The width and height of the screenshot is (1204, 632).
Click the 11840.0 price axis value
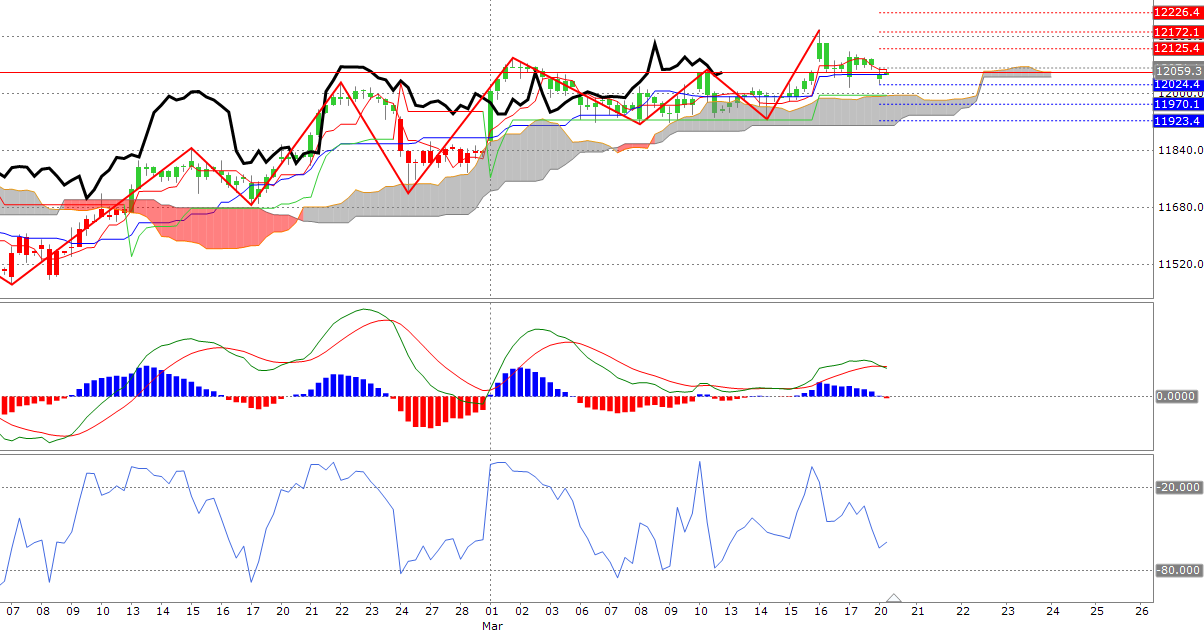tap(1180, 150)
